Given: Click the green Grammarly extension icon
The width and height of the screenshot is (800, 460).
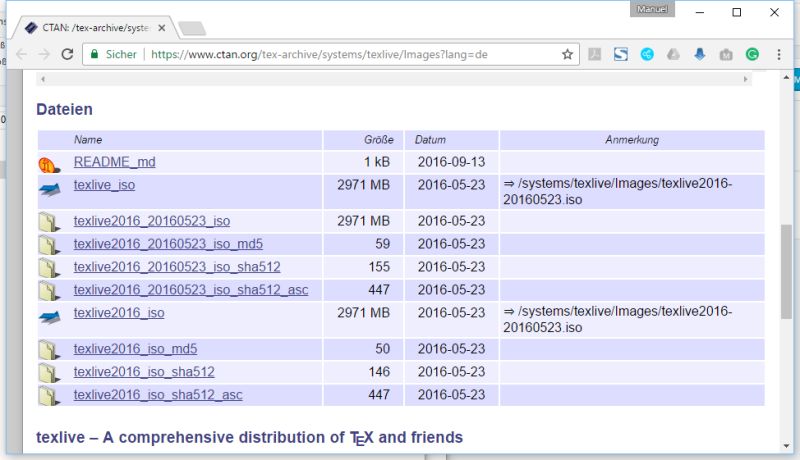Looking at the screenshot, I should point(752,54).
